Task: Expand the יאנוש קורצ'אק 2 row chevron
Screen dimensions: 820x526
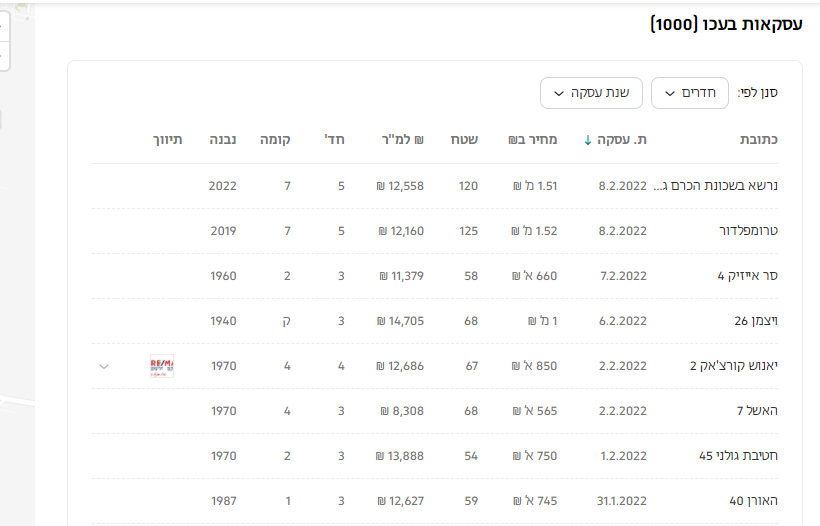Action: 104,366
